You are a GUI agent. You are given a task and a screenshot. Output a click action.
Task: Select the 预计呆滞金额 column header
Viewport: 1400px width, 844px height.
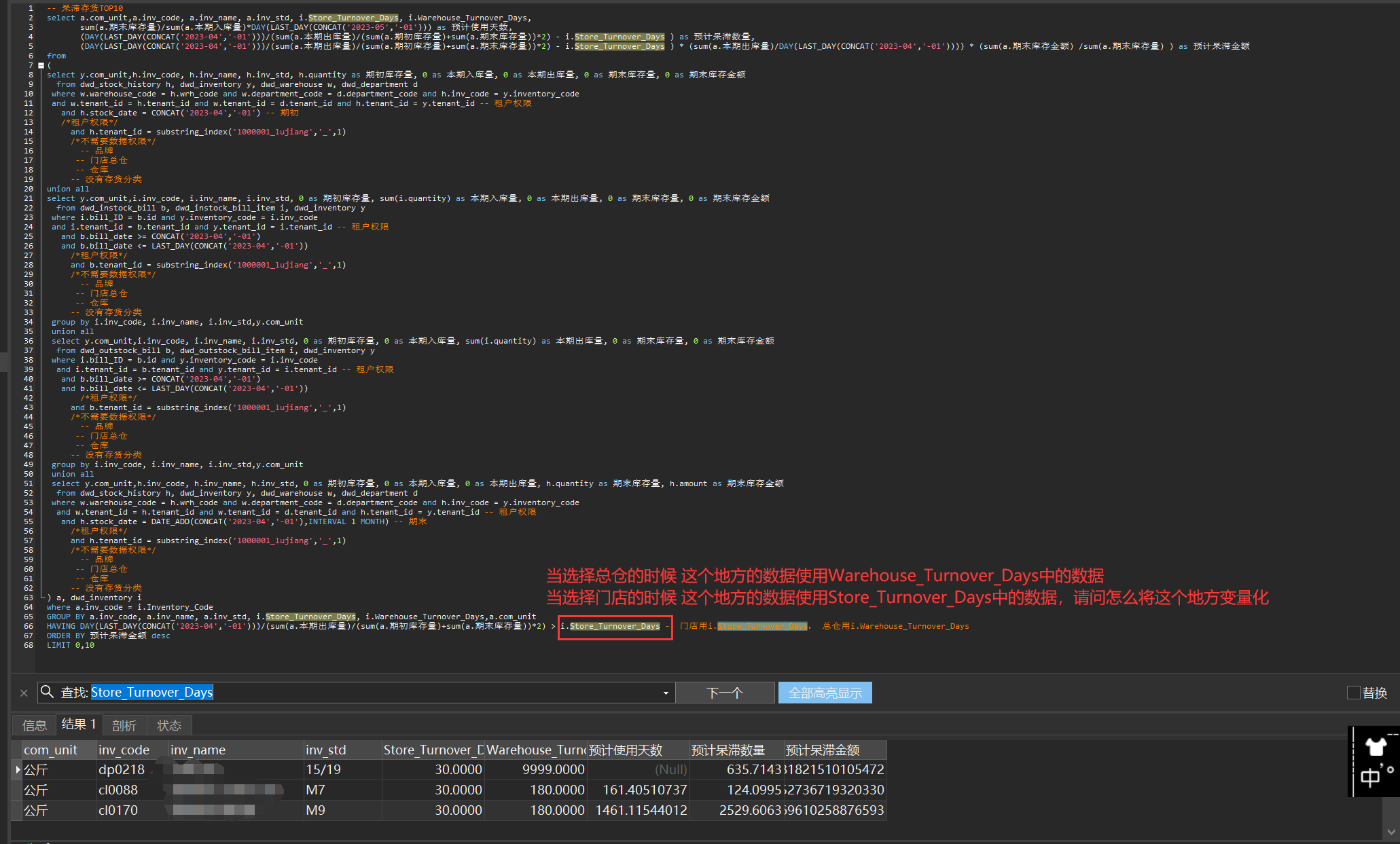[x=836, y=750]
